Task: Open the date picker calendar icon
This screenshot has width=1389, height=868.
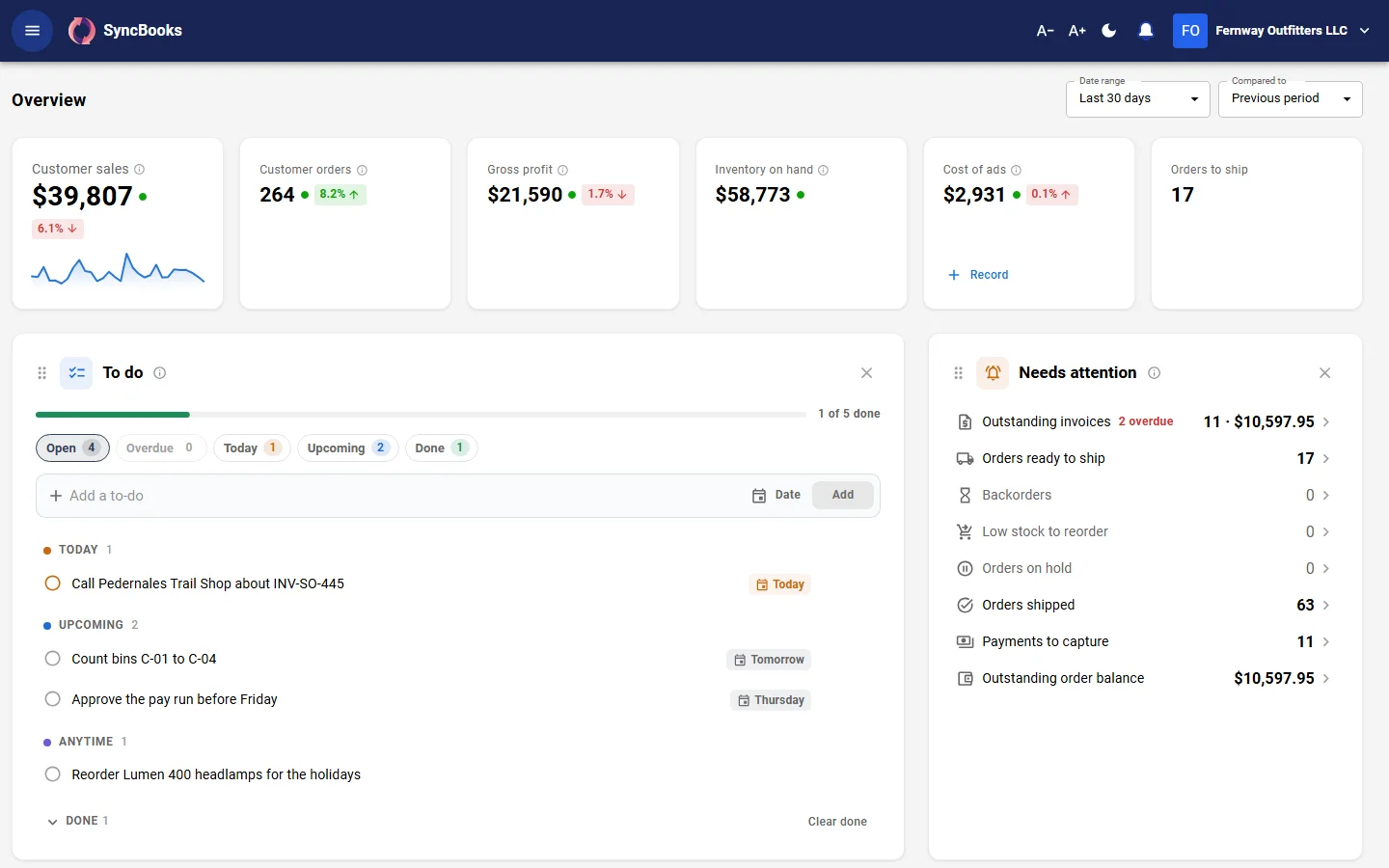Action: (x=759, y=496)
